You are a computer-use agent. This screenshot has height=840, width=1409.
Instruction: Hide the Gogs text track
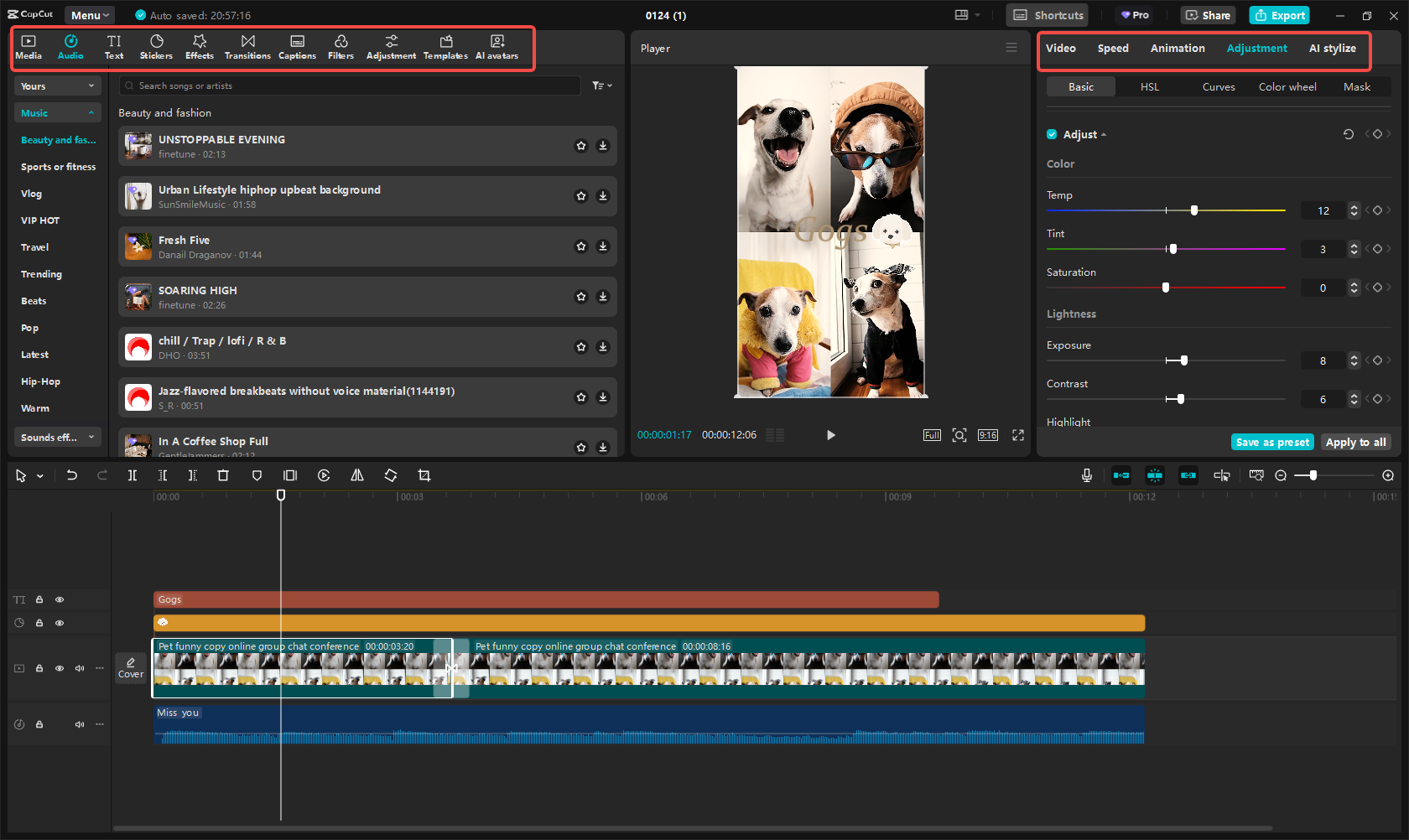60,599
